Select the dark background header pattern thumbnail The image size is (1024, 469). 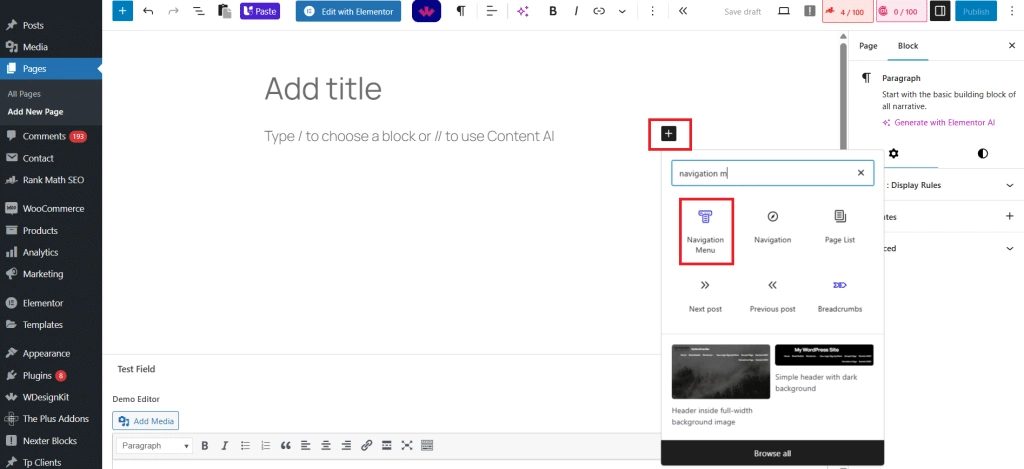[824, 355]
